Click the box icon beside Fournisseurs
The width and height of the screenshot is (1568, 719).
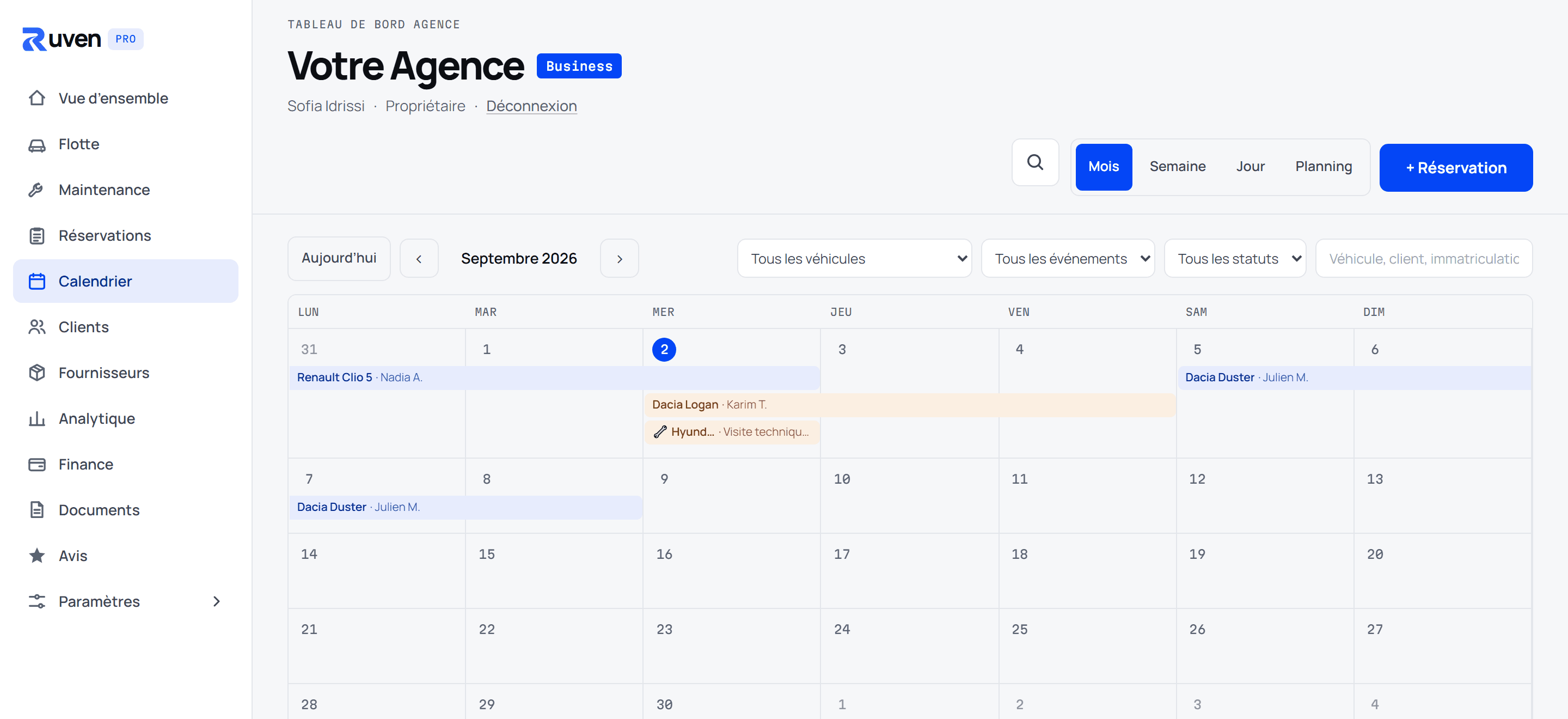click(36, 373)
